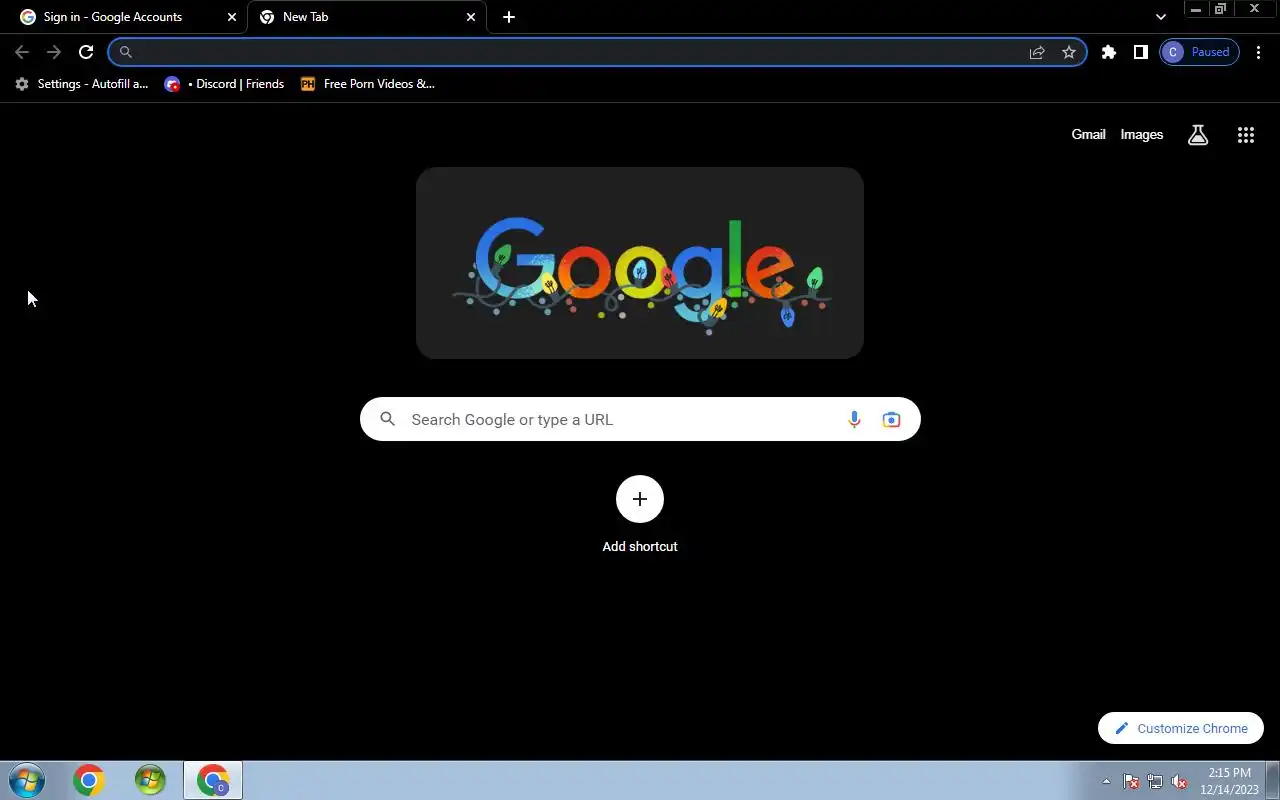Viewport: 1280px width, 800px height.
Task: Open the Settings - Autofill bookmark
Action: pos(81,84)
